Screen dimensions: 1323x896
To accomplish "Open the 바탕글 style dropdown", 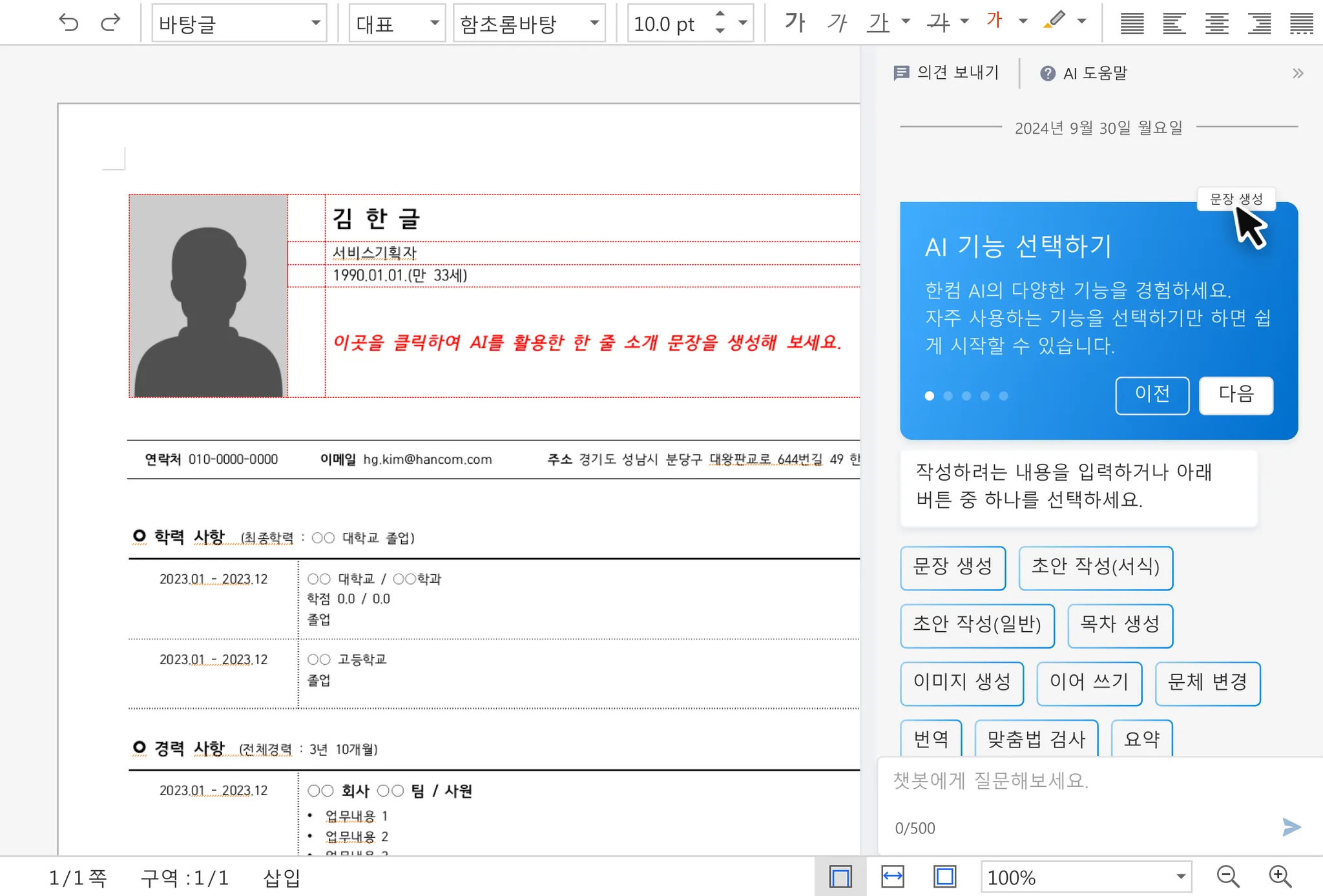I will (315, 23).
